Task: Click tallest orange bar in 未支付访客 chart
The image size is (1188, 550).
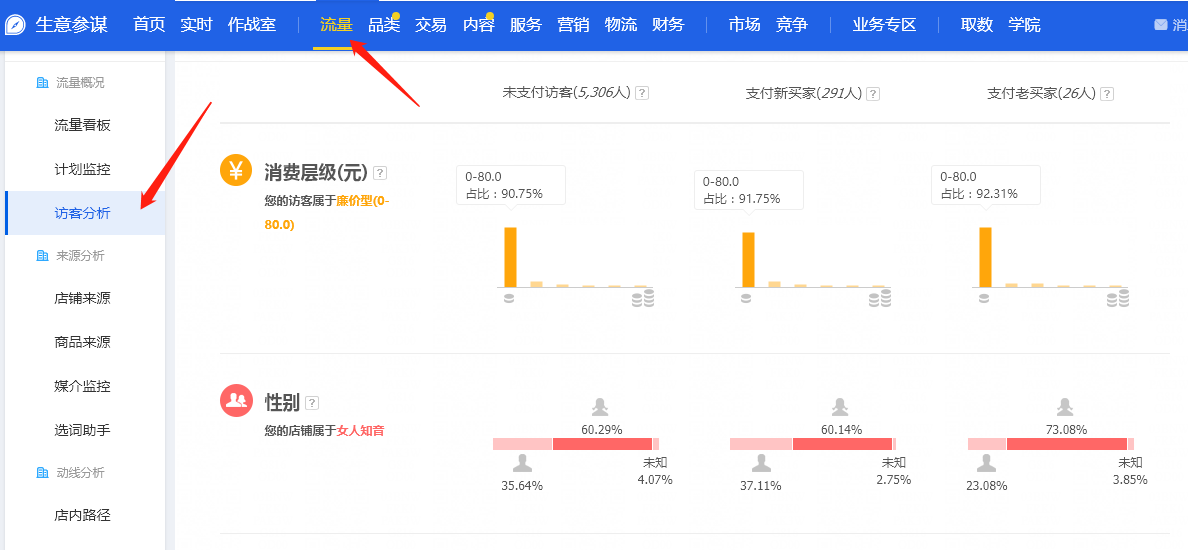Action: coord(510,257)
